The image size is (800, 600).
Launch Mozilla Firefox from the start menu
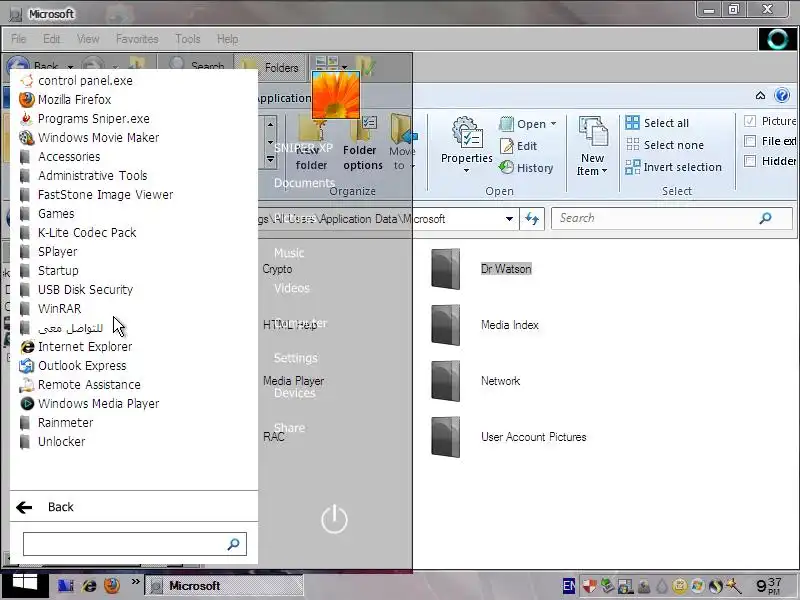(x=65, y=99)
